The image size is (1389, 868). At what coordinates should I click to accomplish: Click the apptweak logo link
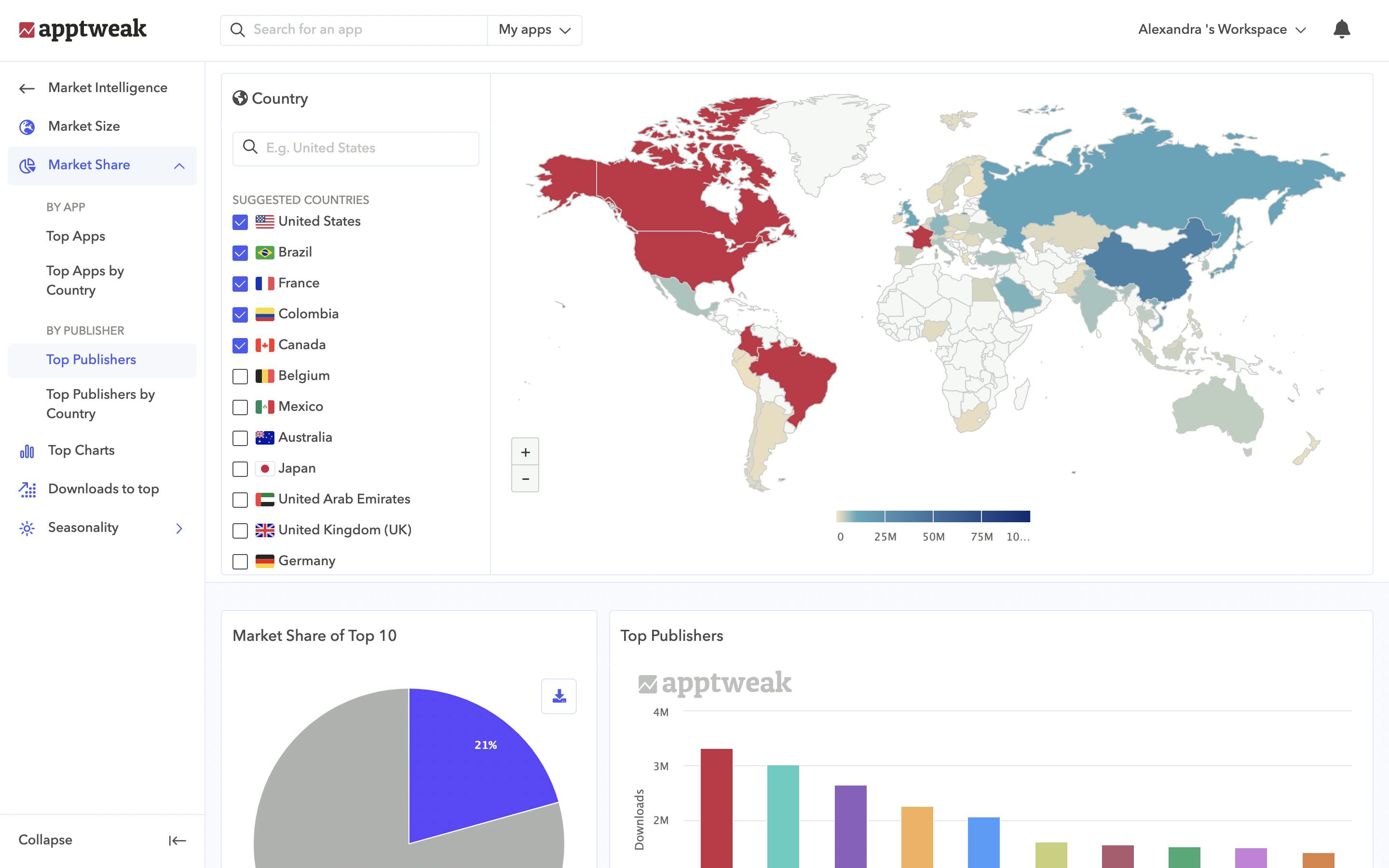coord(82,29)
